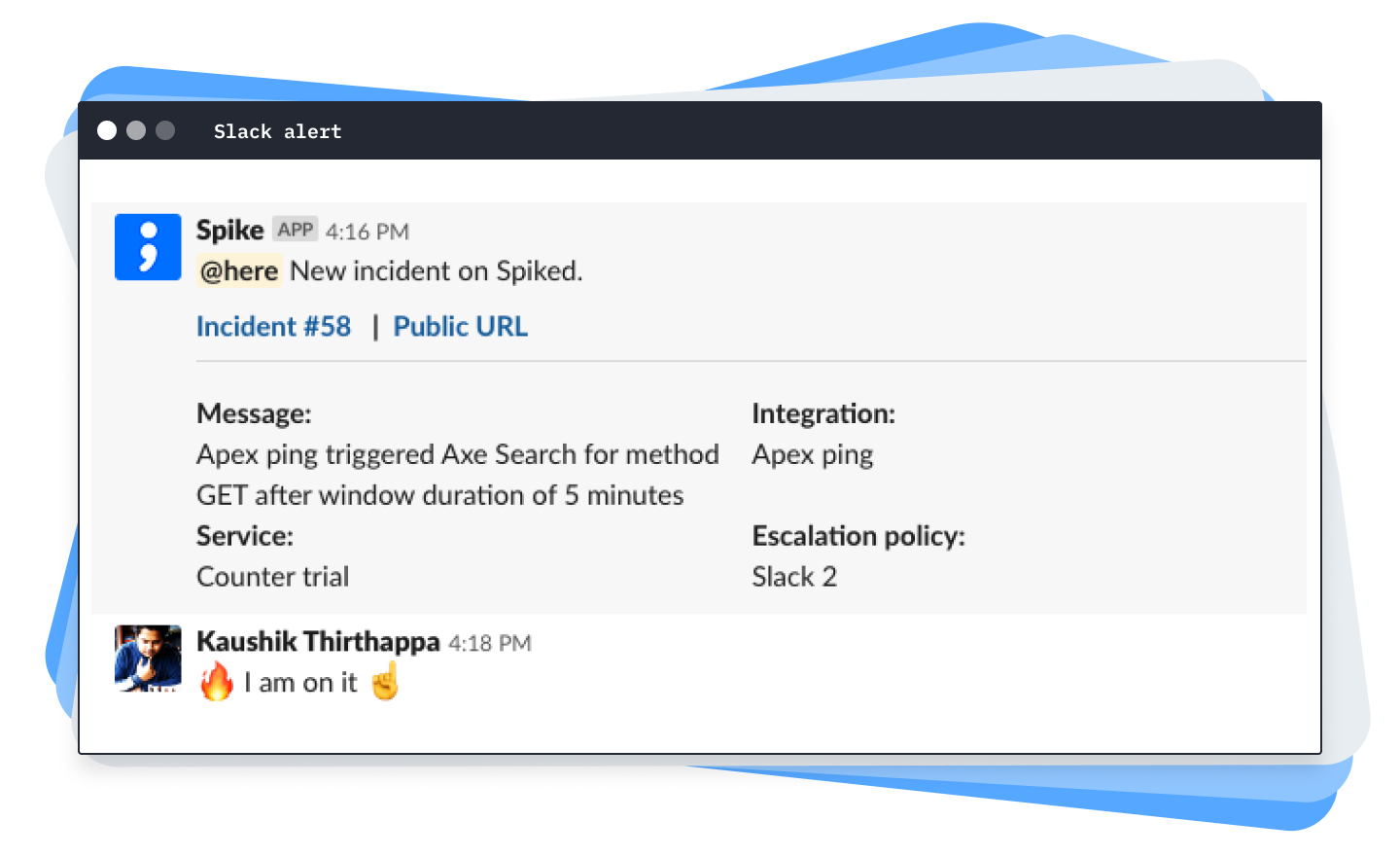The height and width of the screenshot is (856, 1400).
Task: Click Kaushik Thirthappa's profile picture
Action: click(x=148, y=659)
